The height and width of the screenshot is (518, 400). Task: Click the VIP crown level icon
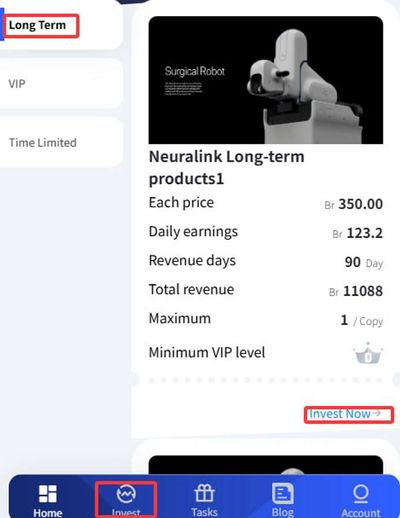tap(368, 353)
